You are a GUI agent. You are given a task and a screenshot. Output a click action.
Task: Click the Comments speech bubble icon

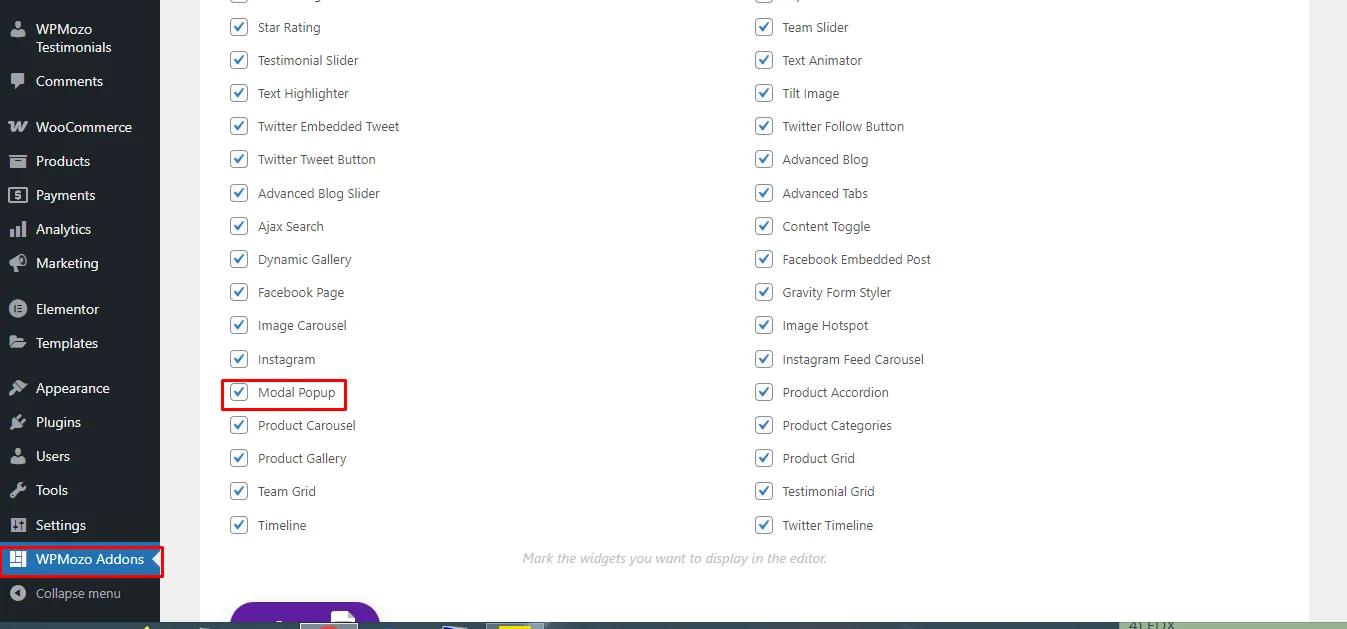(x=18, y=81)
